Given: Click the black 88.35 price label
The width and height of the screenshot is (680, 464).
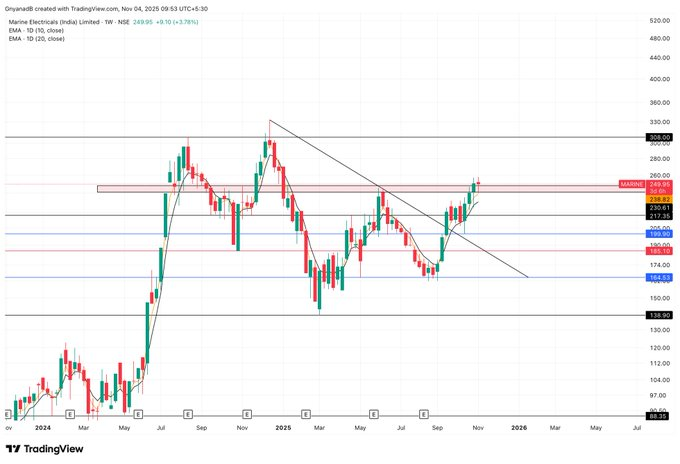Looking at the screenshot, I should coord(659,416).
